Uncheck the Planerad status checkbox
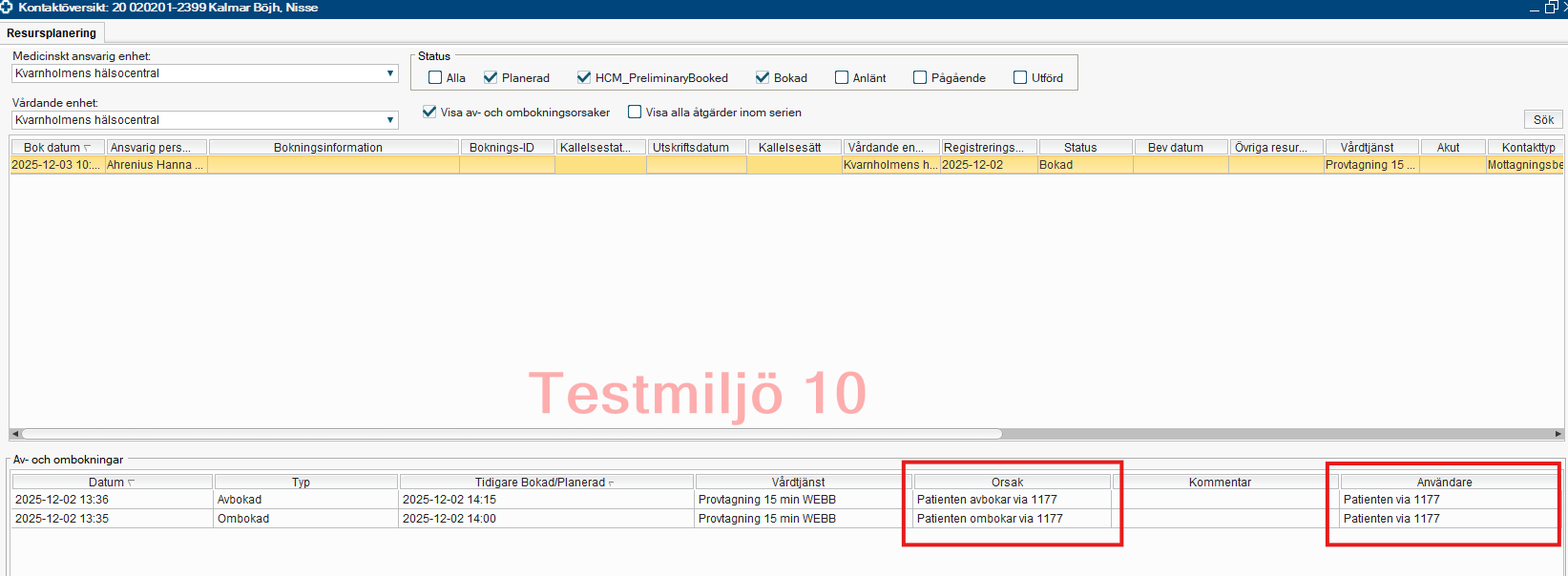1568x576 pixels. 491,78
